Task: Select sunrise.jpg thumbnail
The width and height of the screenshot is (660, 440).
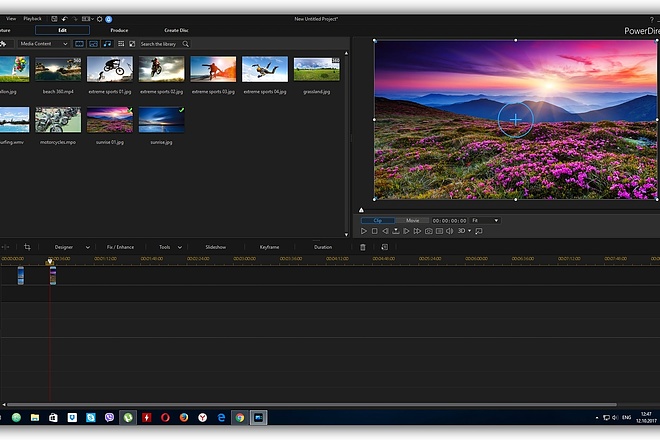Action: [162, 120]
